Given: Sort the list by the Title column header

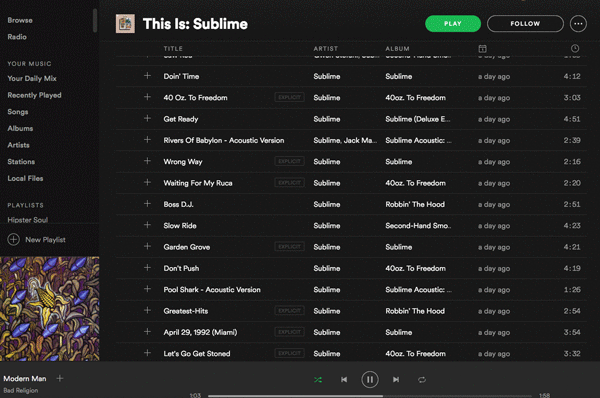Looking at the screenshot, I should pyautogui.click(x=173, y=49).
